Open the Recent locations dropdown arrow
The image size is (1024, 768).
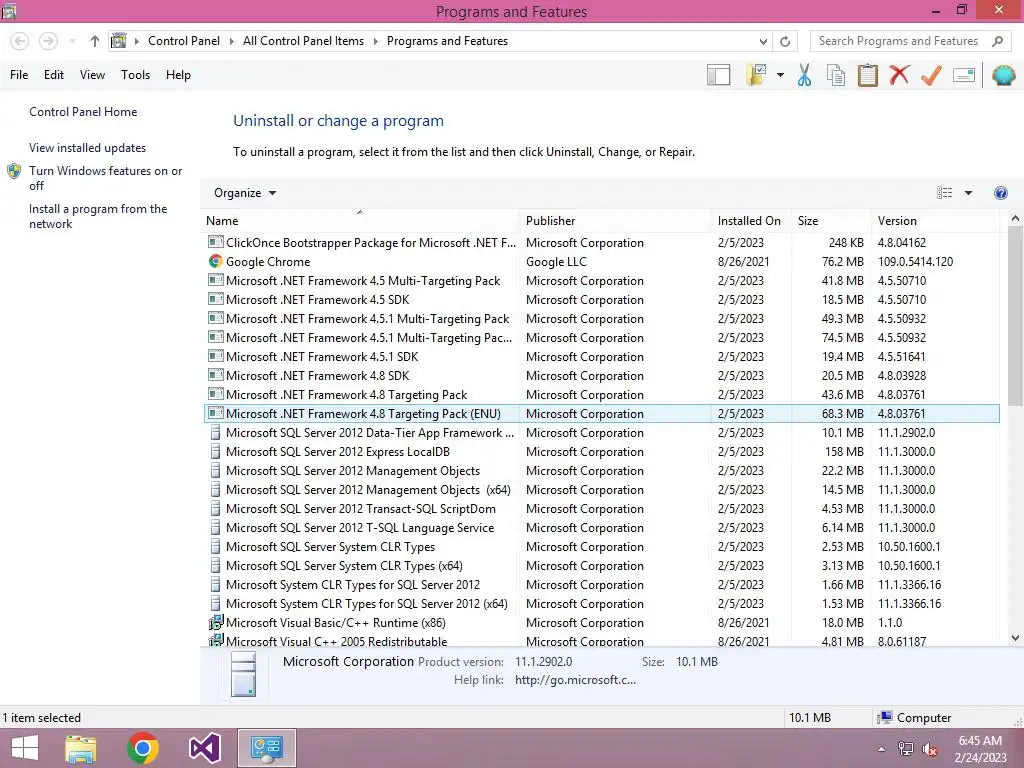[72, 41]
